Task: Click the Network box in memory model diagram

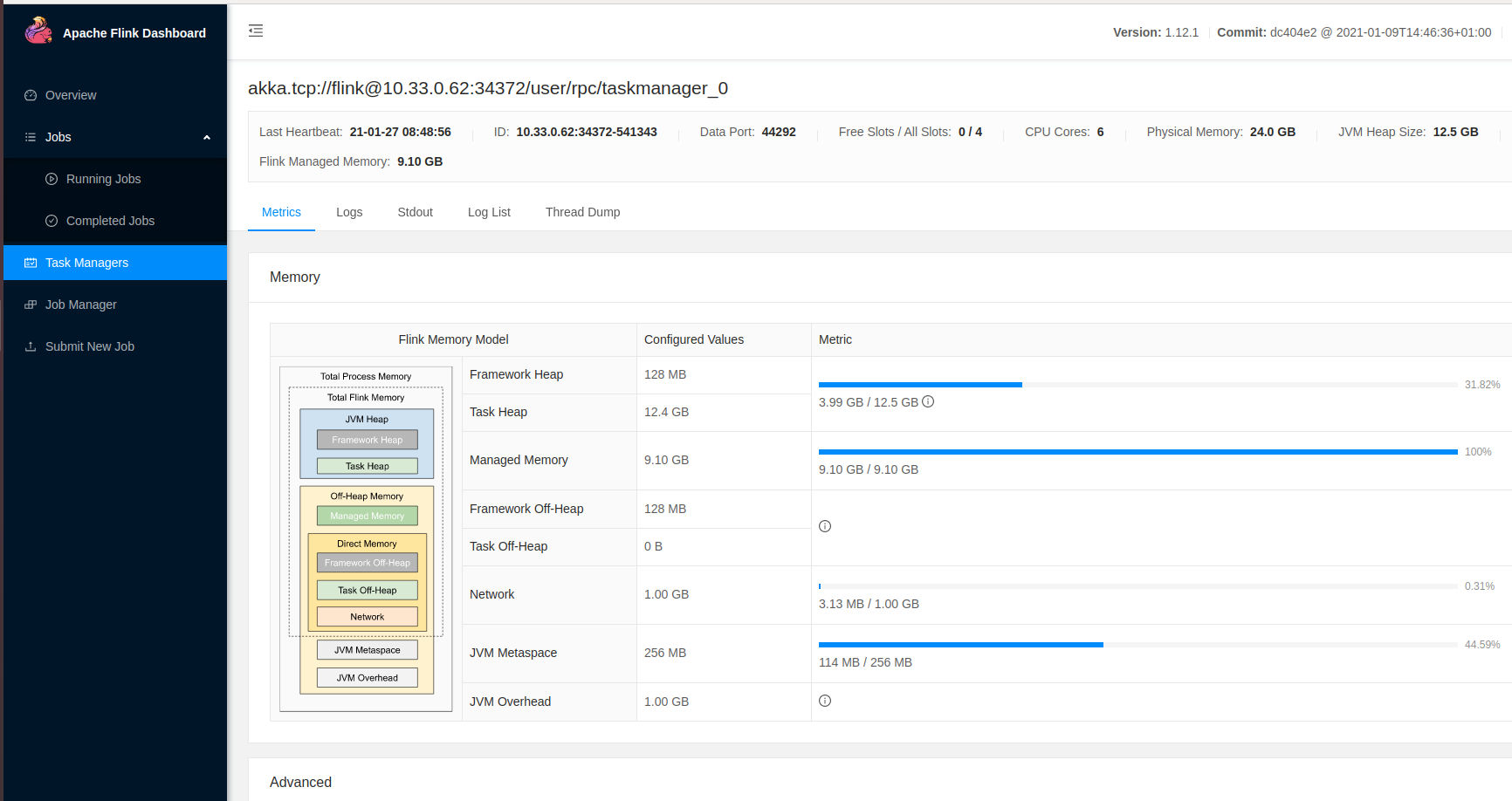Action: 367,617
